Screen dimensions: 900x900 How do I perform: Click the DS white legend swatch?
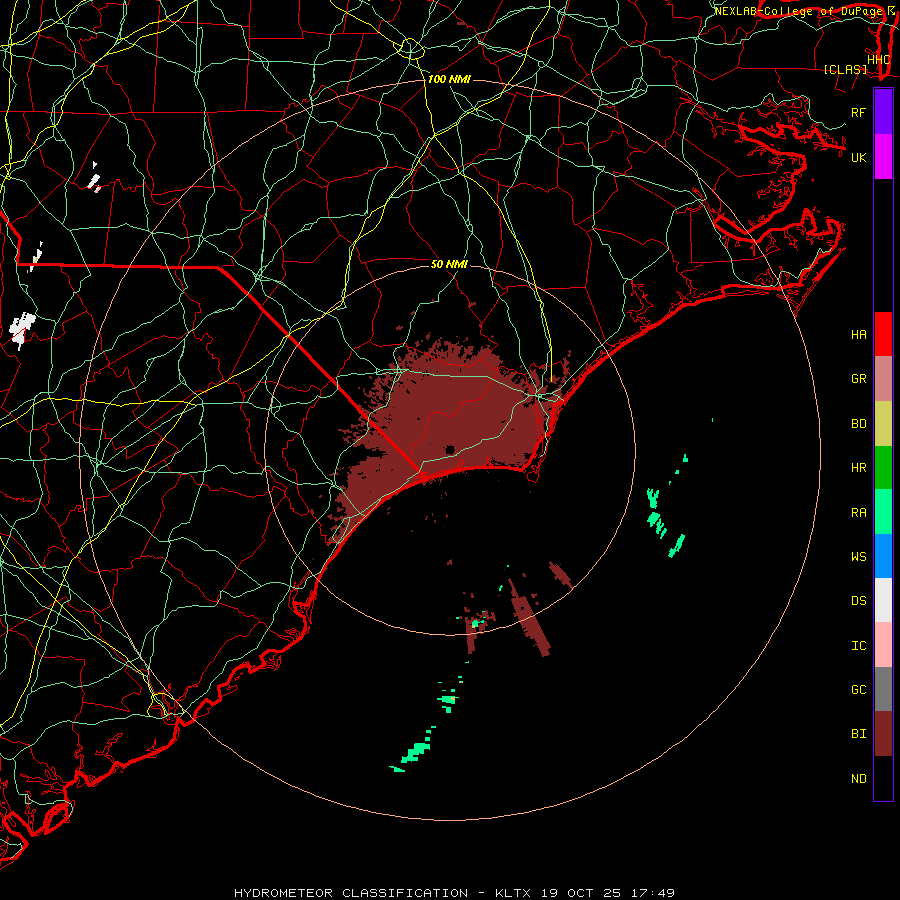(883, 600)
